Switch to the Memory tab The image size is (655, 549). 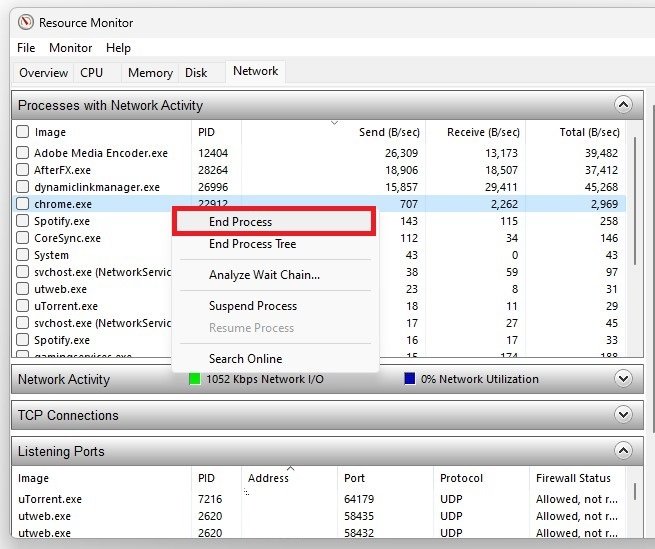150,73
